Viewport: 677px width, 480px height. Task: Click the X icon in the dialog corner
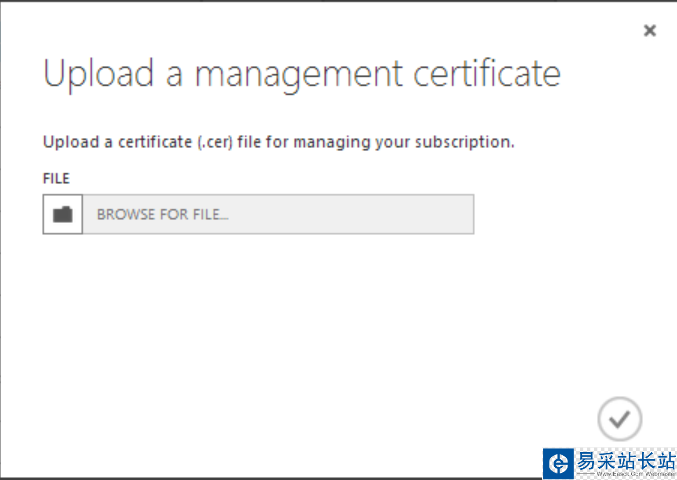click(650, 31)
